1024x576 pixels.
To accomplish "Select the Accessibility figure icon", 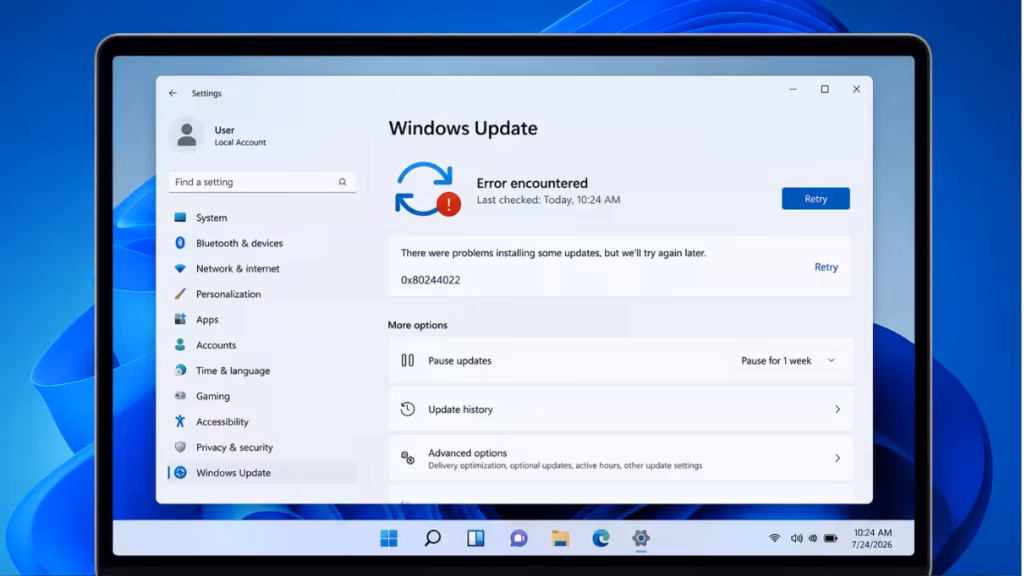I will pyautogui.click(x=180, y=421).
